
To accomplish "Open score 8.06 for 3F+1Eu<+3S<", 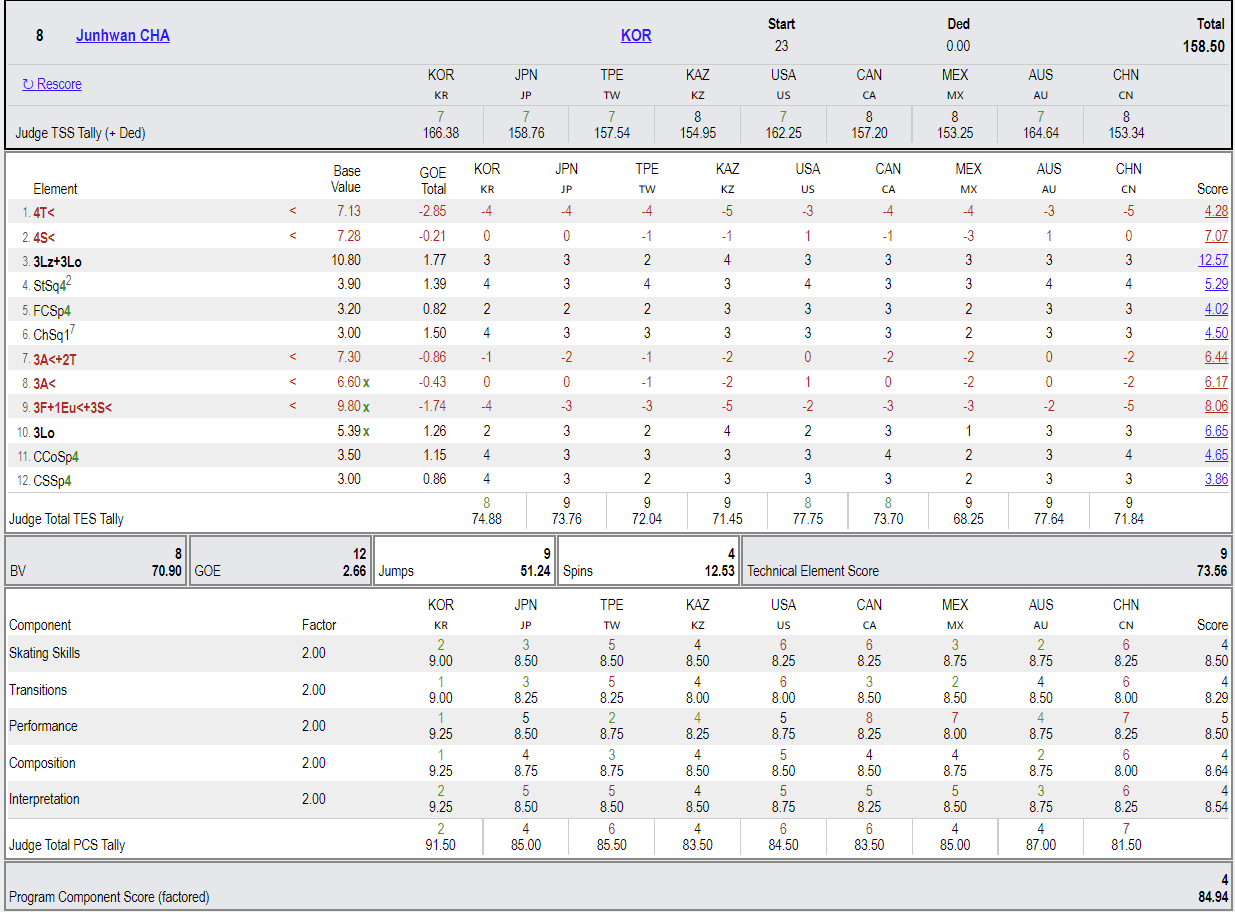I will [1216, 406].
